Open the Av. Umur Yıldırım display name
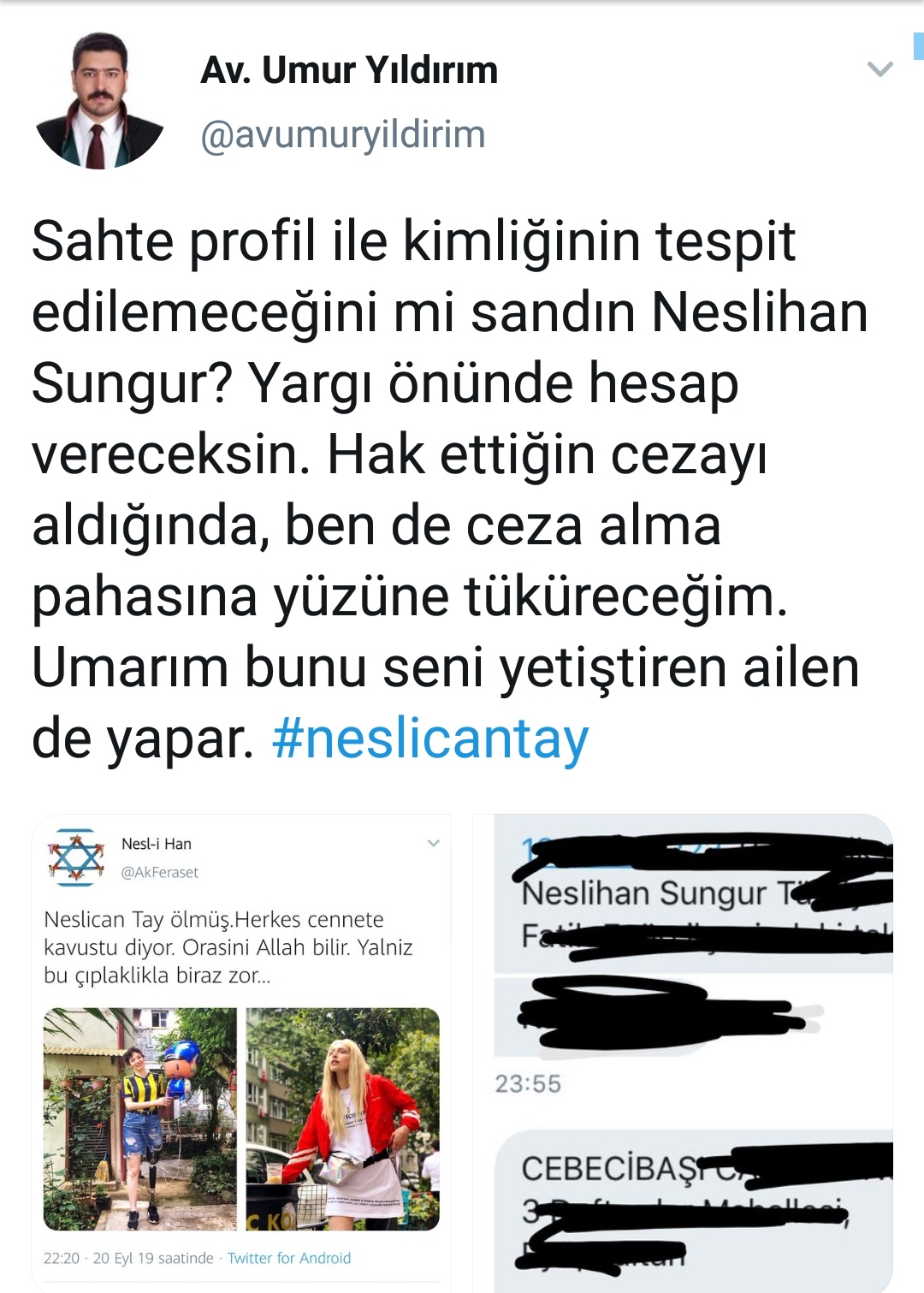This screenshot has width=924, height=1293. [x=349, y=69]
